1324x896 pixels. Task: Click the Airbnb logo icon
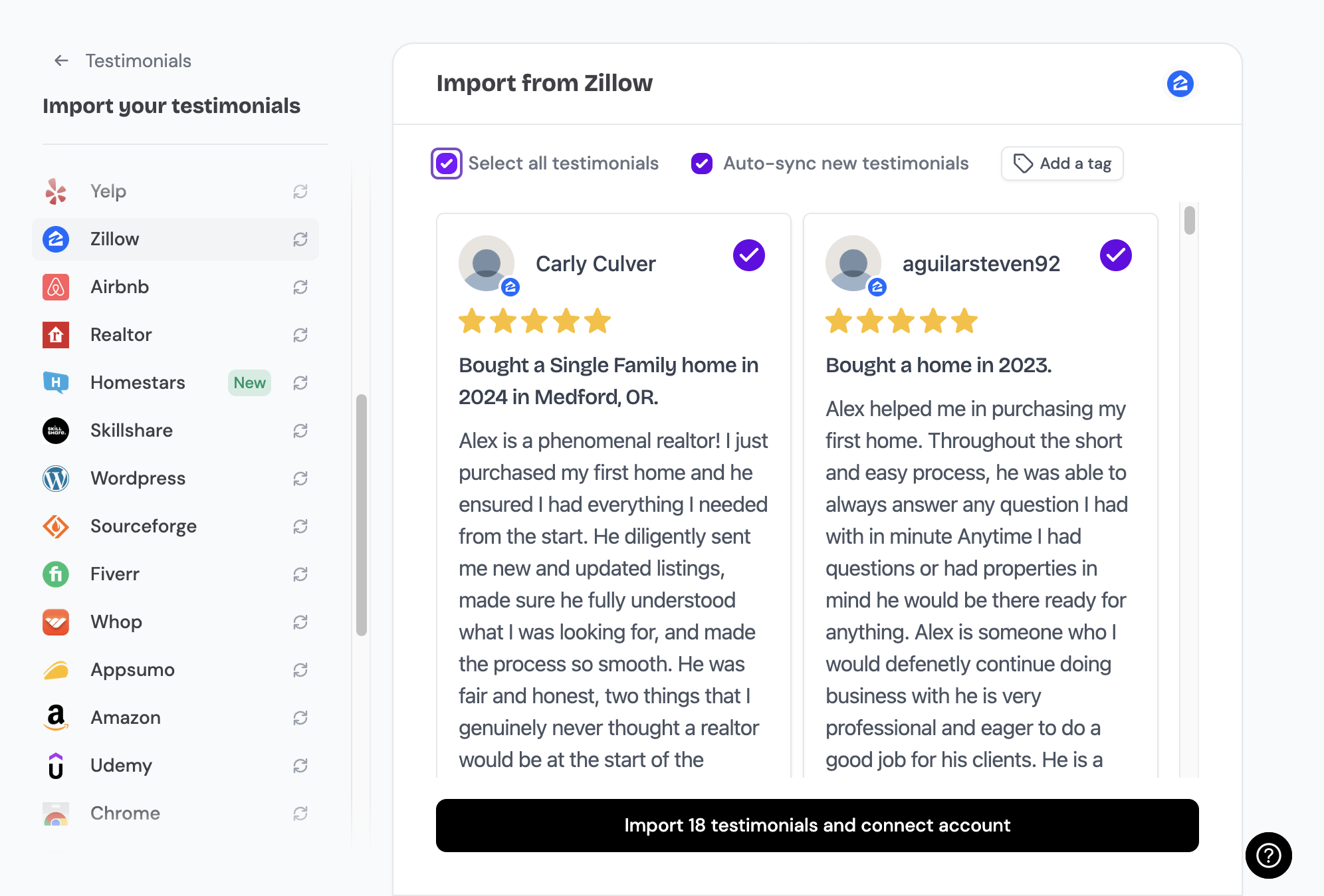(56, 287)
